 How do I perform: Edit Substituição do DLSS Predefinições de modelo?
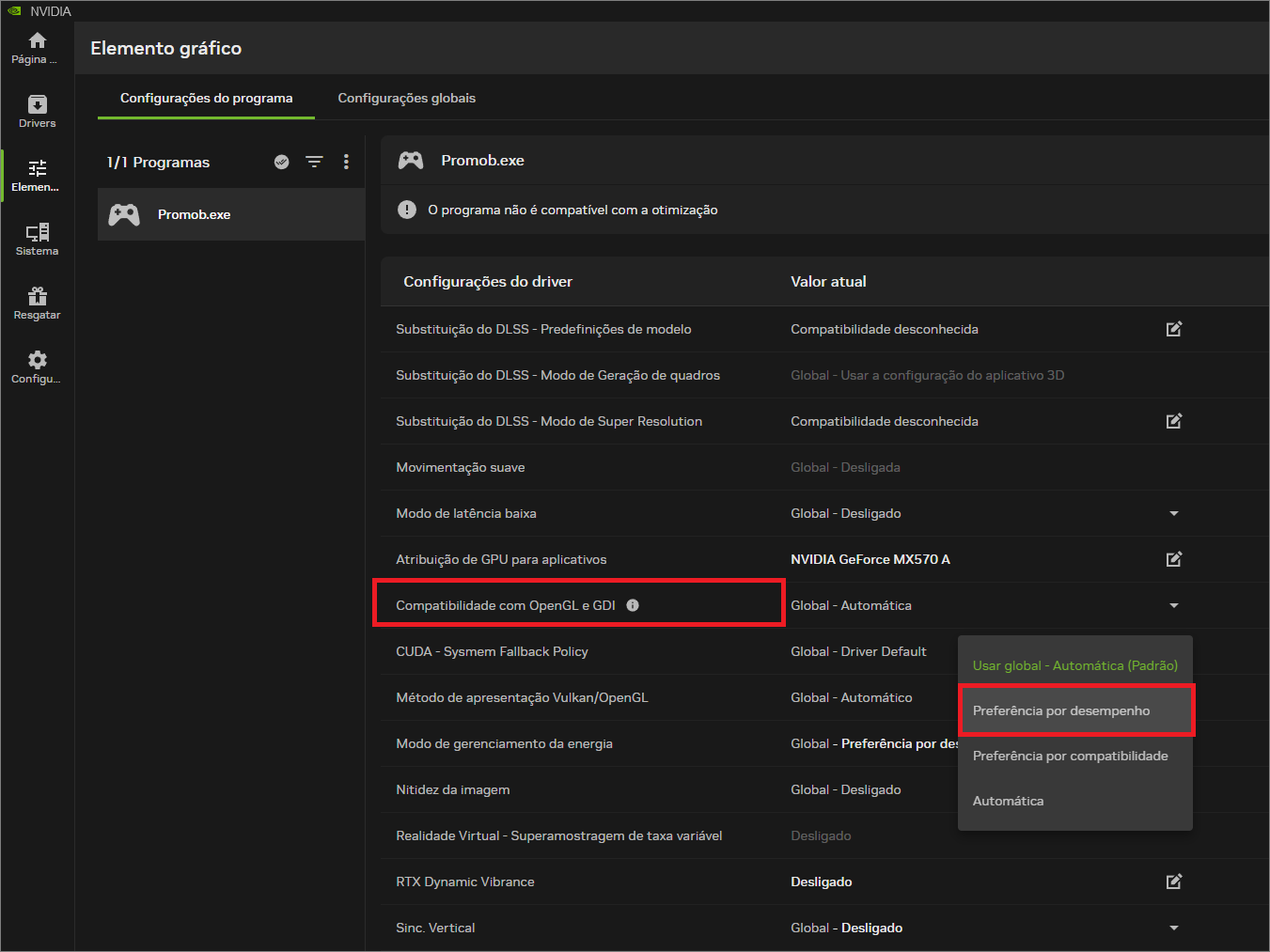(x=1173, y=329)
